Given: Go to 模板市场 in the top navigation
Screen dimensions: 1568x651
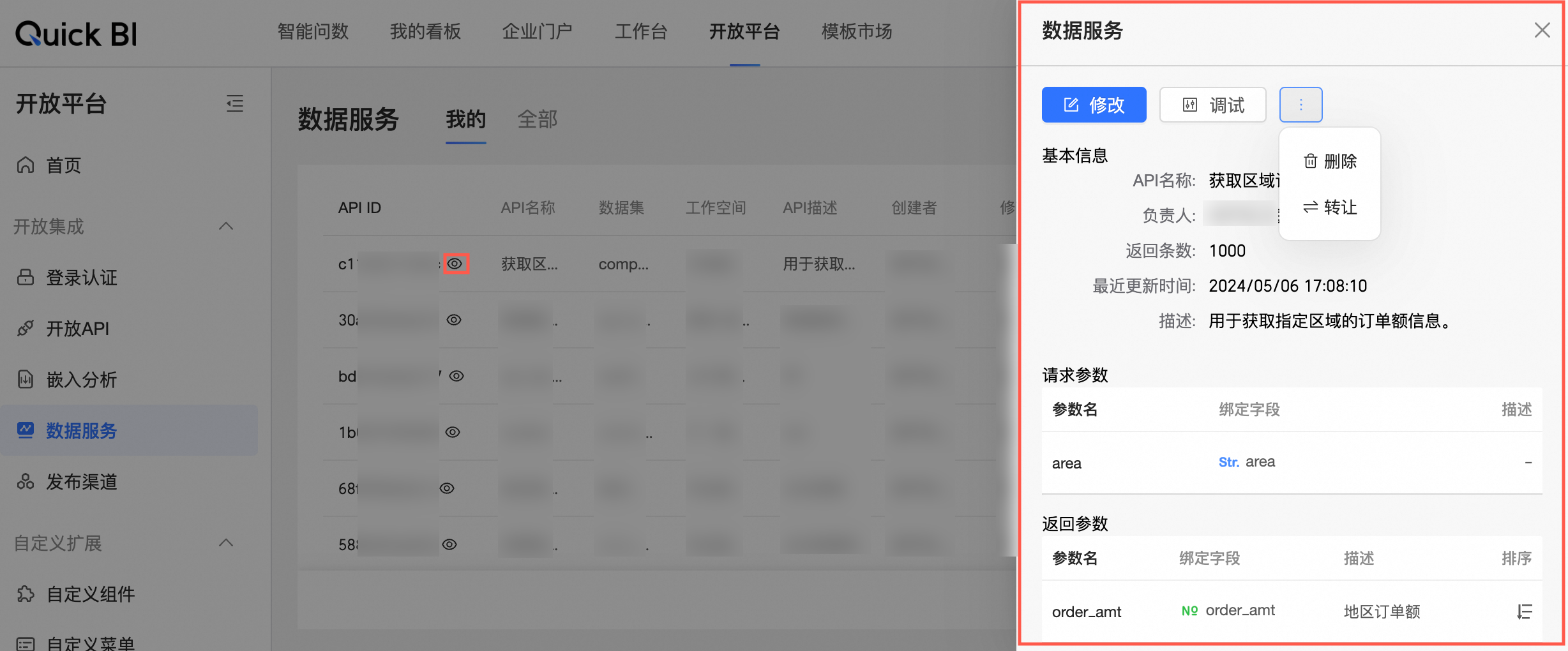Looking at the screenshot, I should (857, 31).
